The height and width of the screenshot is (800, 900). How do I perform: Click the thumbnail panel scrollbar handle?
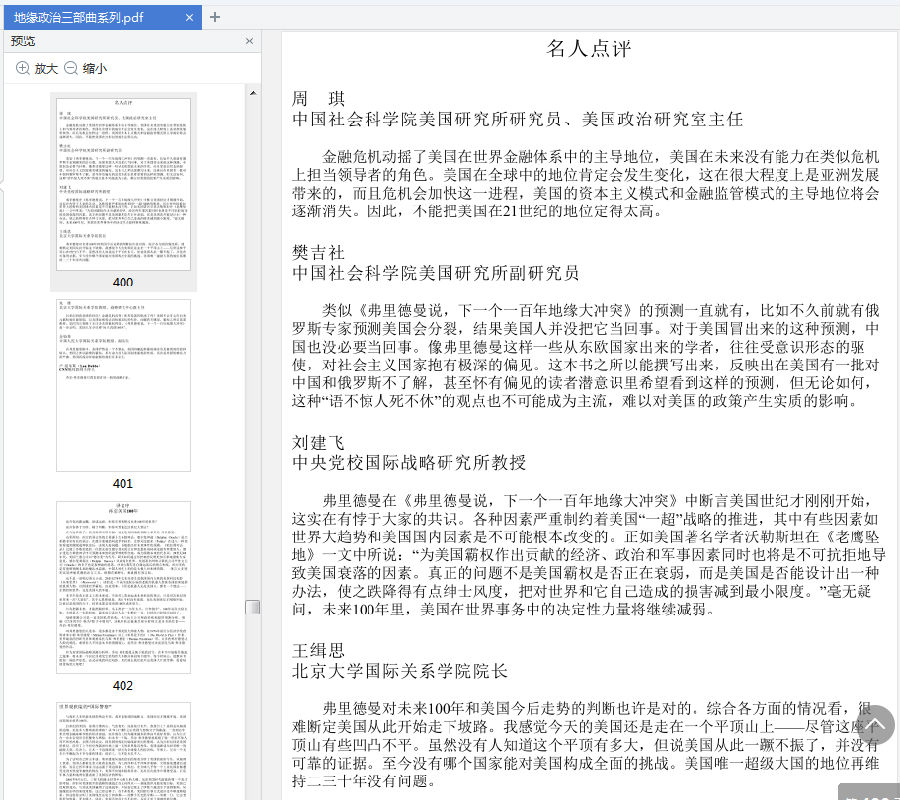[x=253, y=607]
